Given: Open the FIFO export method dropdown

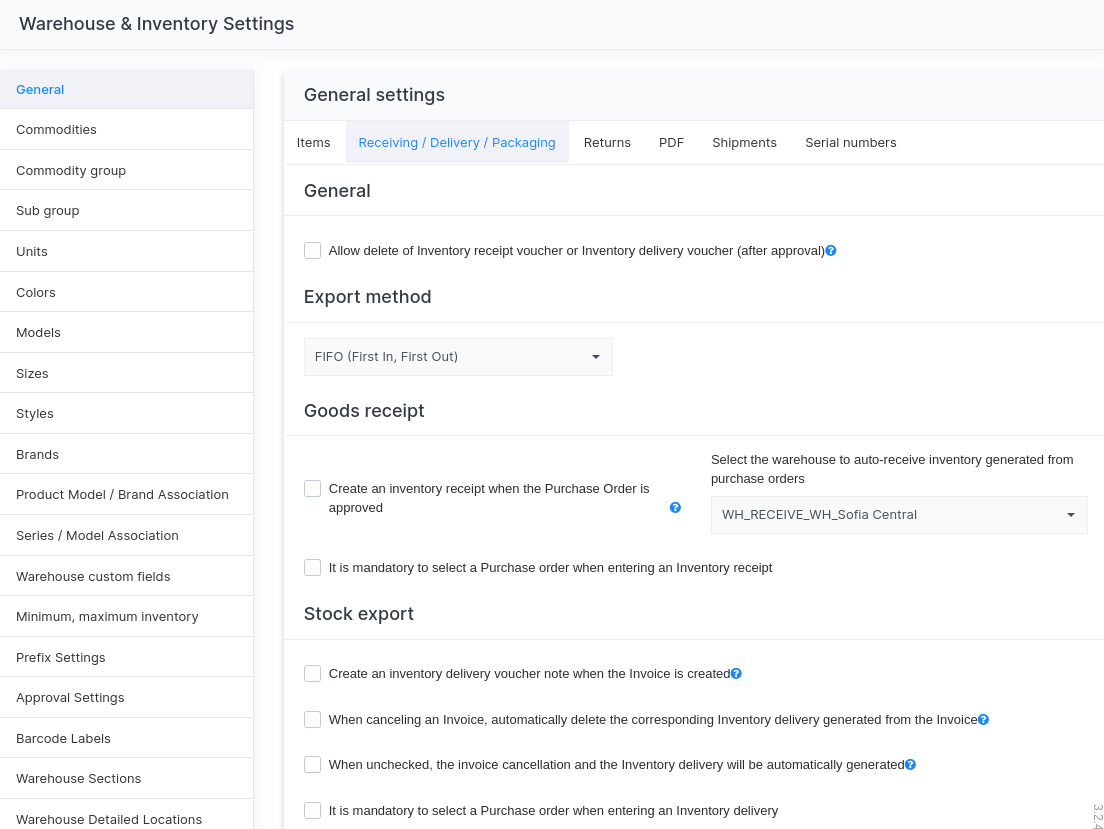Looking at the screenshot, I should point(458,357).
